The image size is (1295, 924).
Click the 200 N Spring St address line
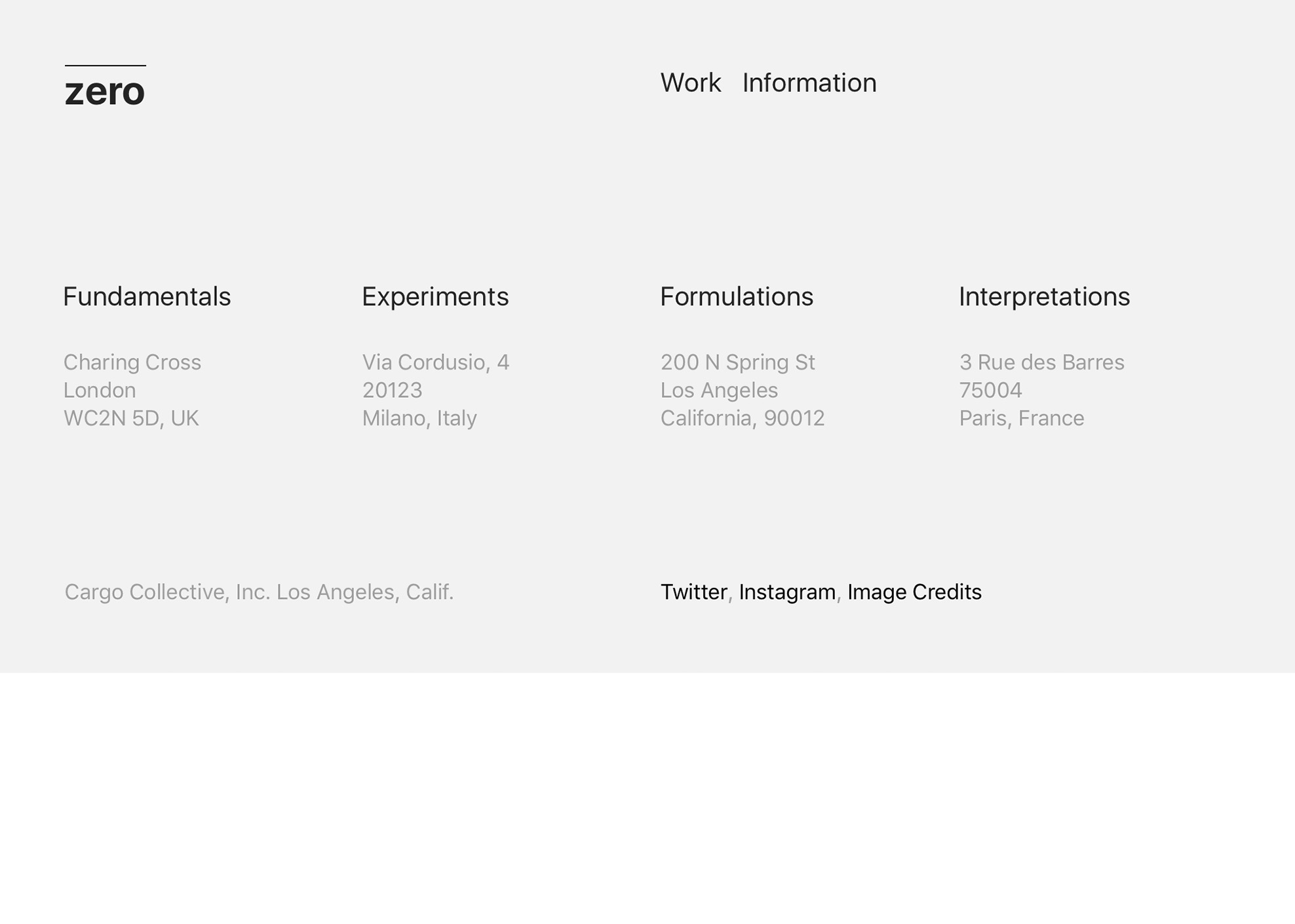738,362
